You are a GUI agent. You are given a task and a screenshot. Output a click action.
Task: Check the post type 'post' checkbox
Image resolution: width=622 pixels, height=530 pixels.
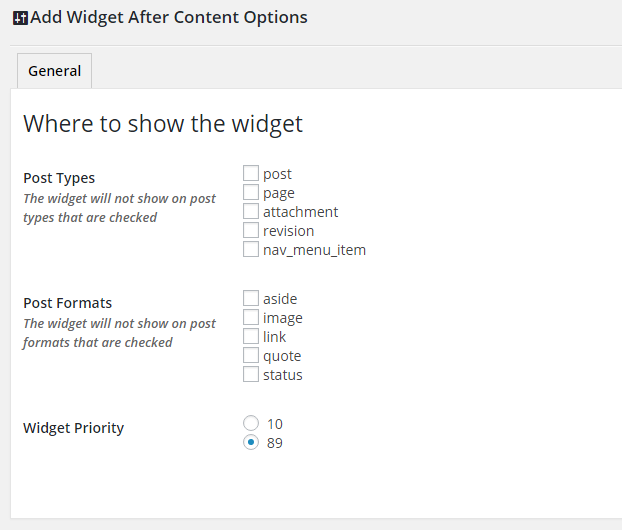coord(251,173)
